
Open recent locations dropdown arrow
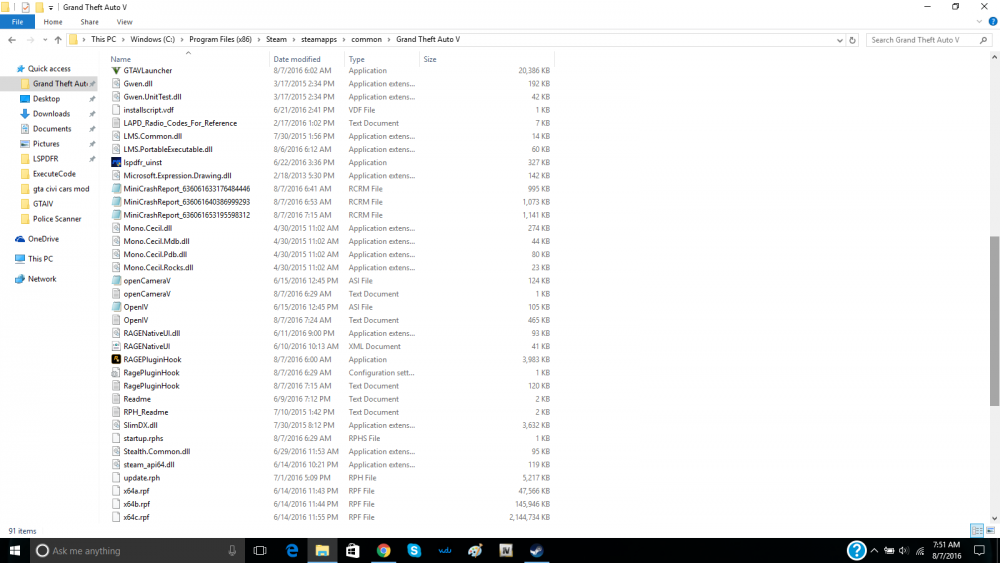(45, 40)
